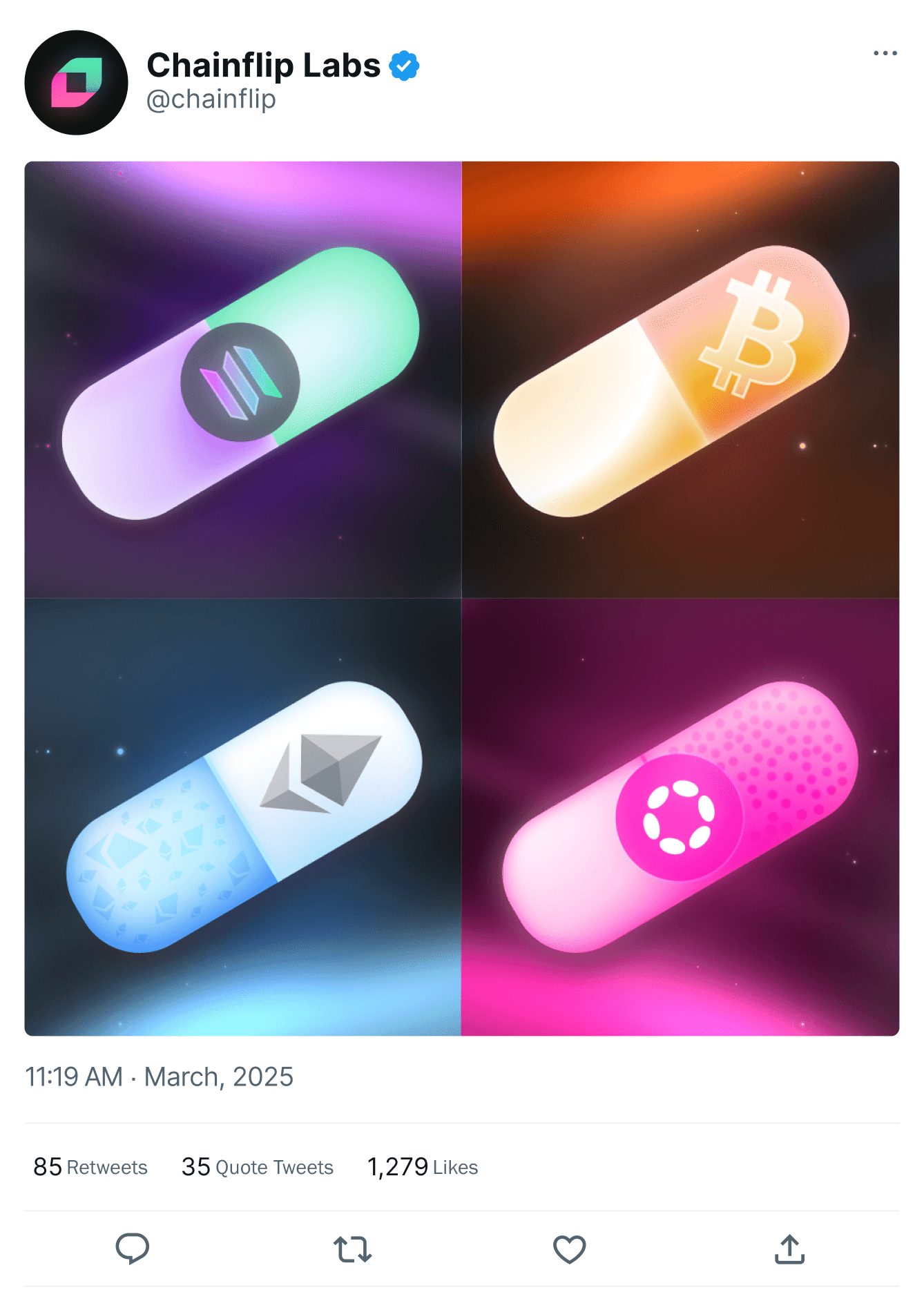The width and height of the screenshot is (924, 1301).
Task: Click the Solana logo on purple pill
Action: [x=240, y=382]
